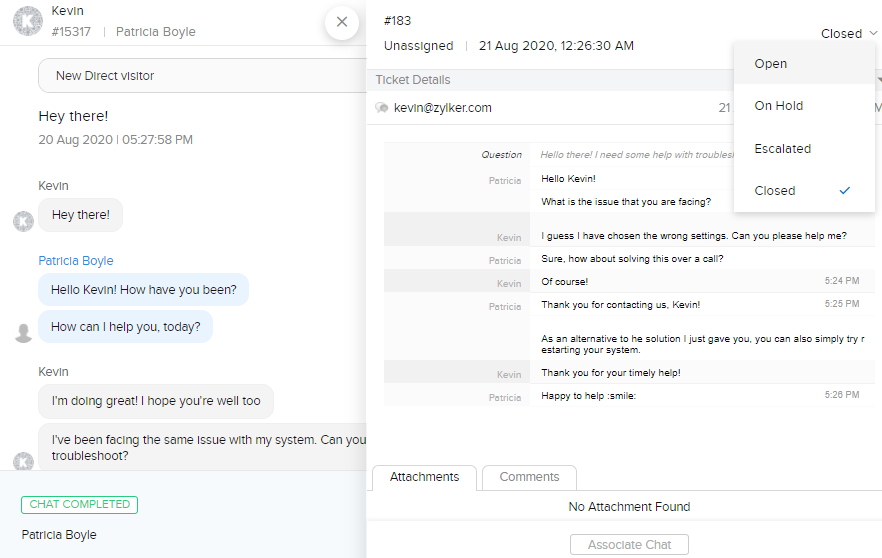Click the CHAT COMPLETED status badge
This screenshot has width=882, height=558.
pos(80,505)
